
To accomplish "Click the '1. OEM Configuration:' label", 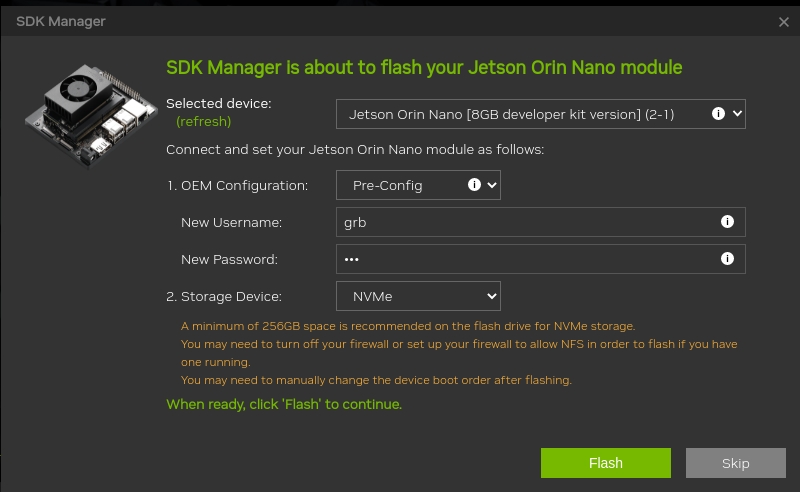I will (x=237, y=185).
